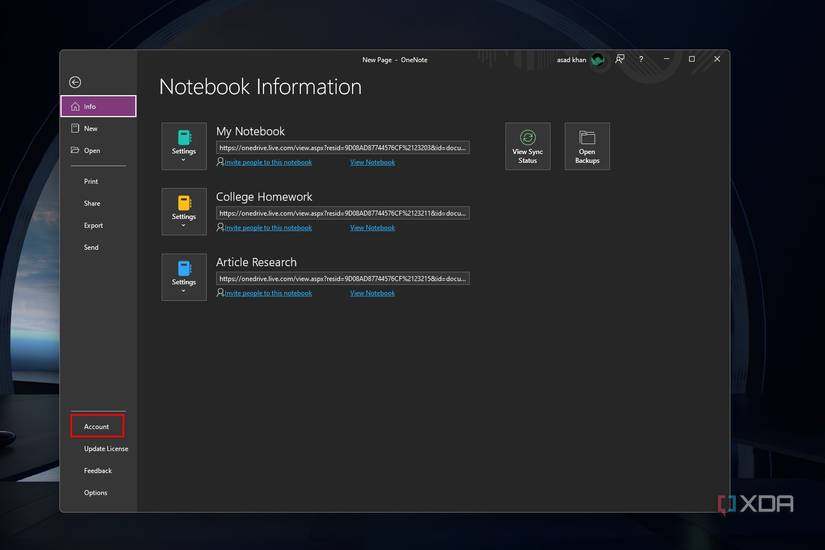Expand Settings dropdown for Article Research

click(184, 277)
